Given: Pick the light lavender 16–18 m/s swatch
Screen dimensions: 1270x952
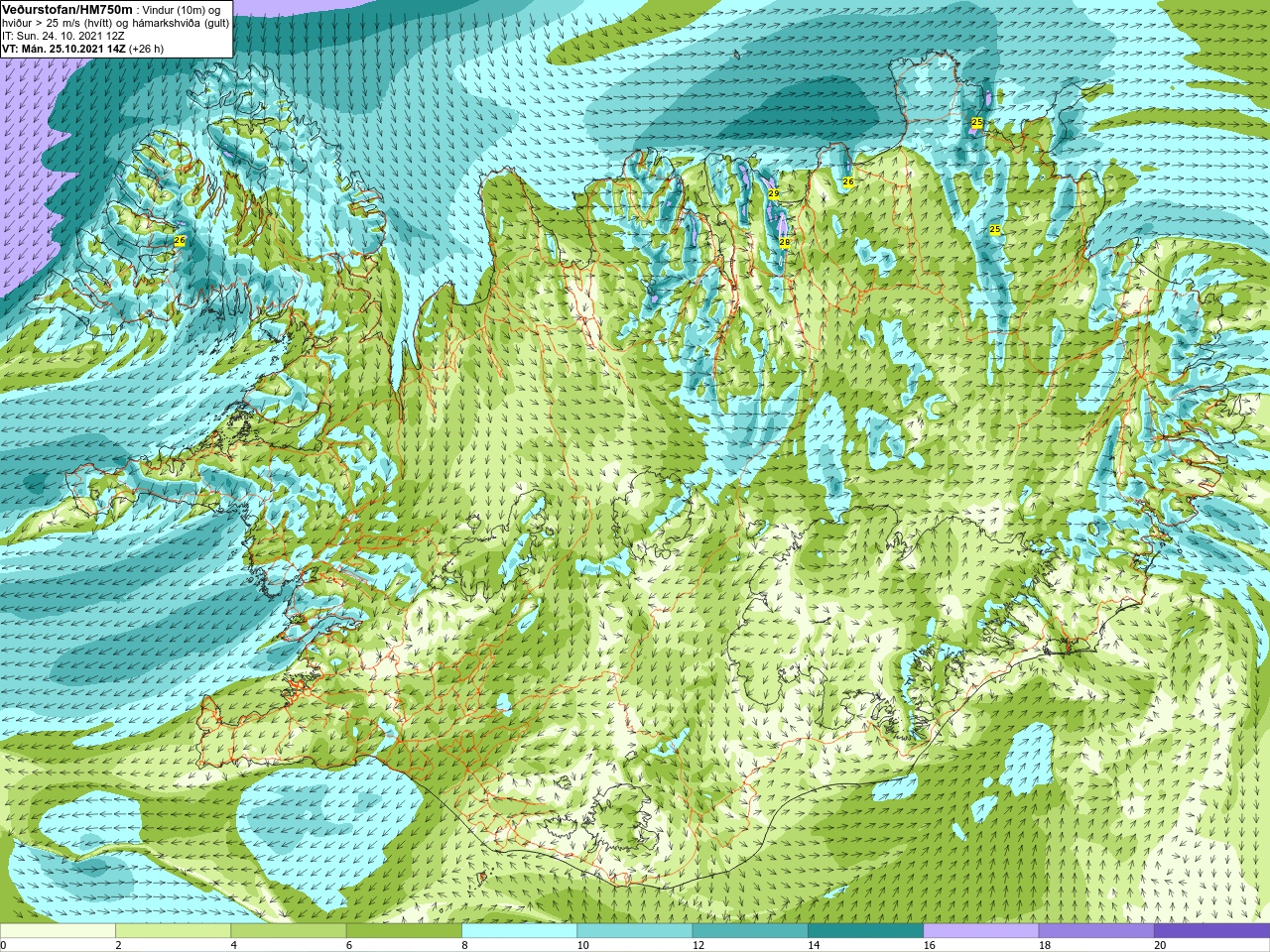Looking at the screenshot, I should [981, 931].
